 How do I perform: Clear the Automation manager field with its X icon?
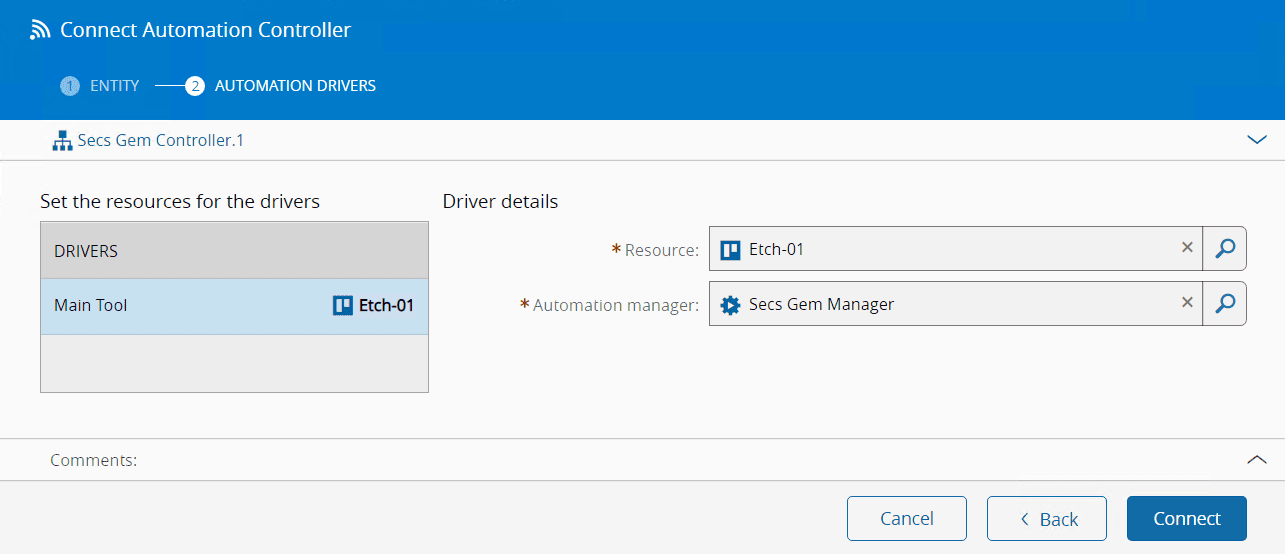(x=1187, y=303)
